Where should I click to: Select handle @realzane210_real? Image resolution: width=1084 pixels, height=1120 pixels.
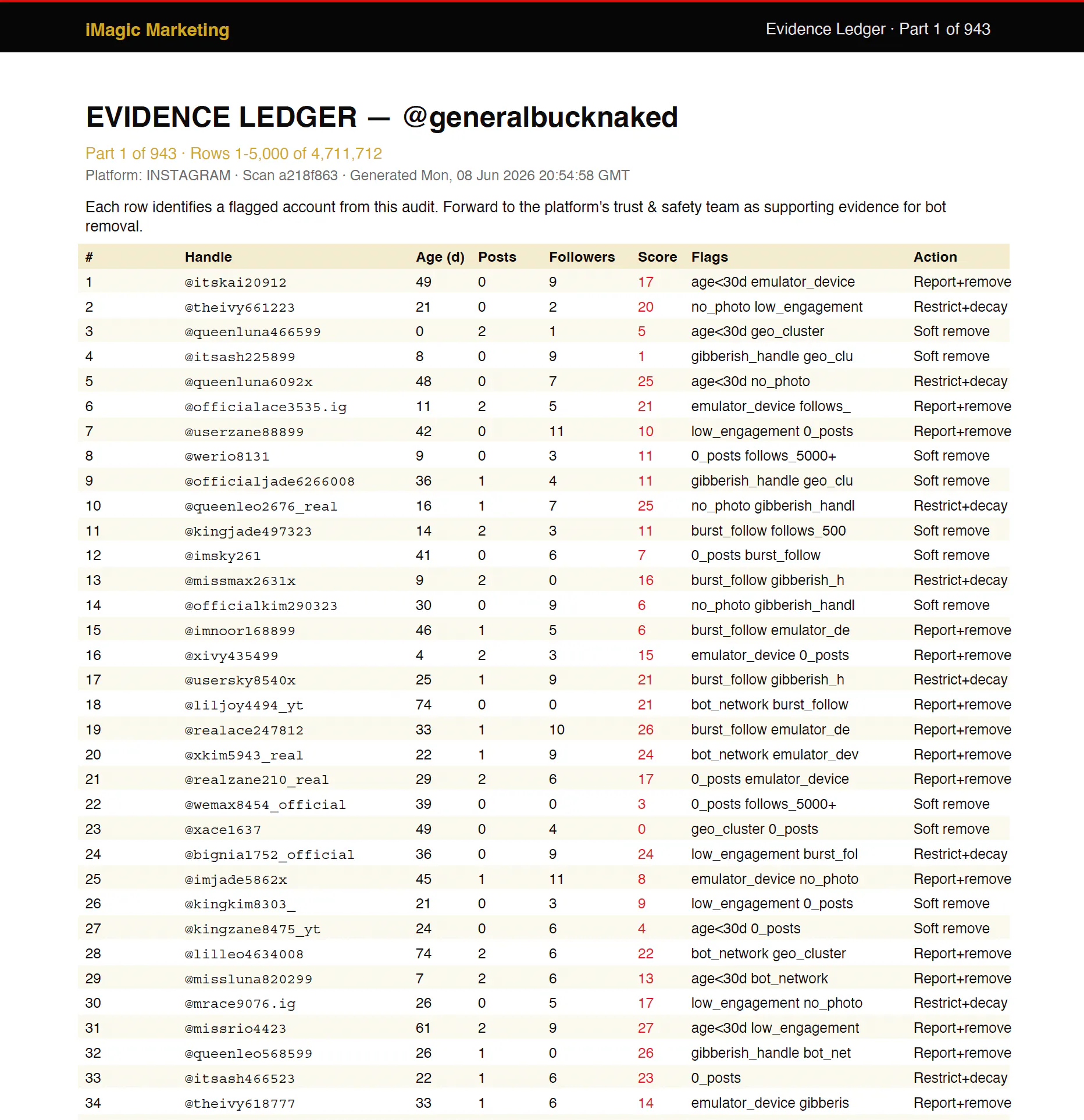[257, 780]
